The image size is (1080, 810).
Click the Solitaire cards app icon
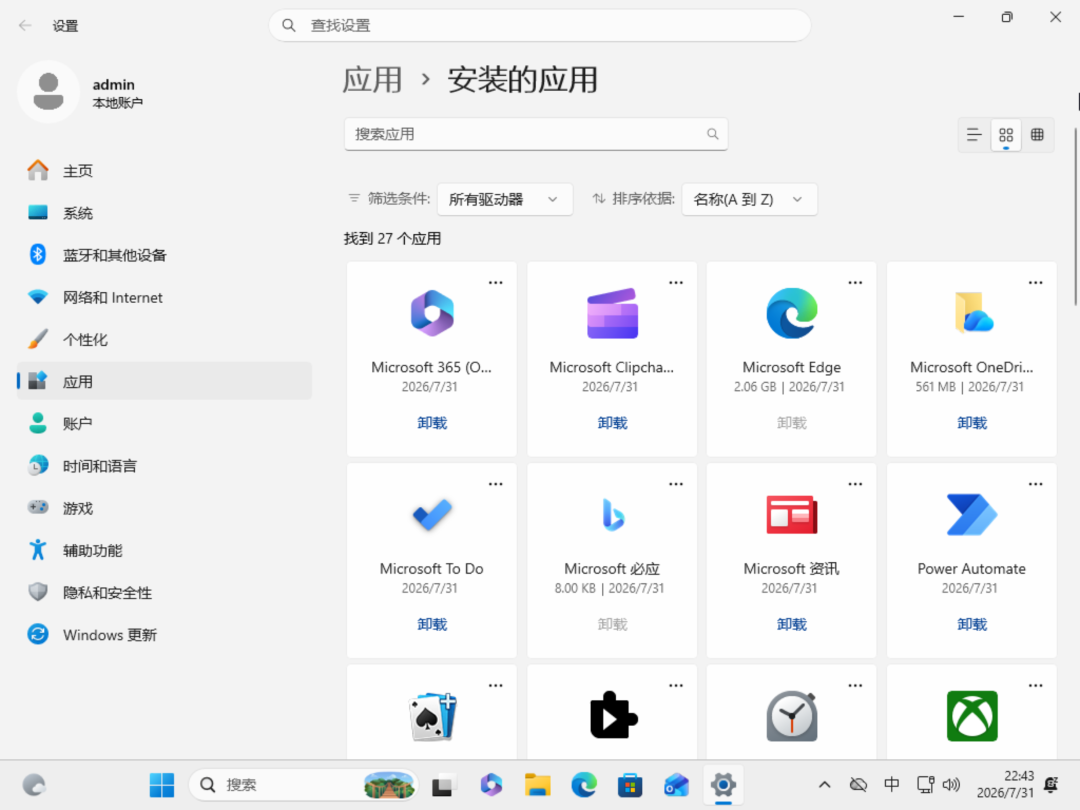click(433, 716)
